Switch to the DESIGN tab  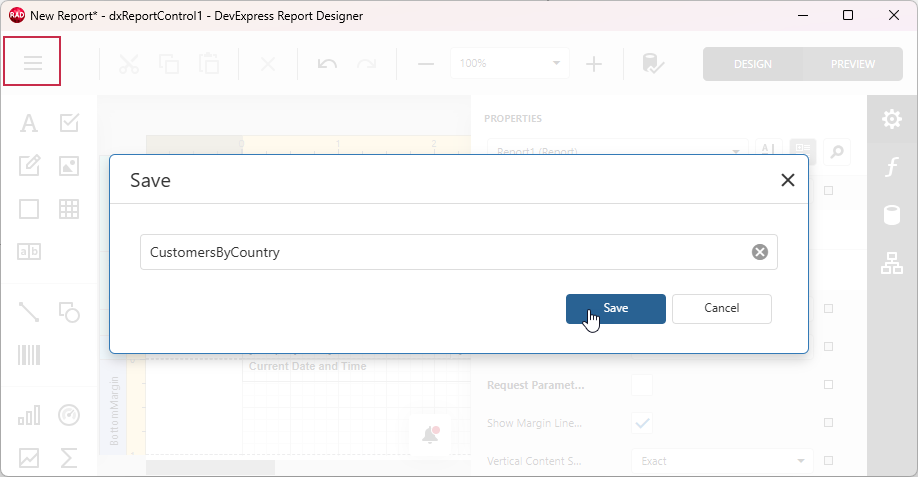click(753, 64)
